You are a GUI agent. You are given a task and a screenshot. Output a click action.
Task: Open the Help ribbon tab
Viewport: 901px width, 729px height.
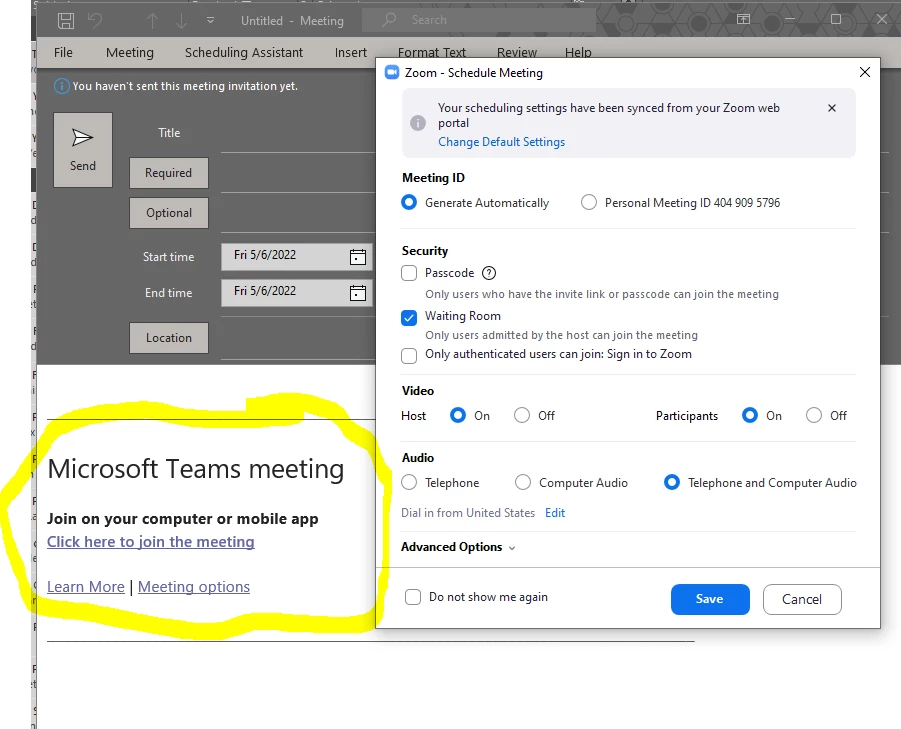tap(578, 52)
